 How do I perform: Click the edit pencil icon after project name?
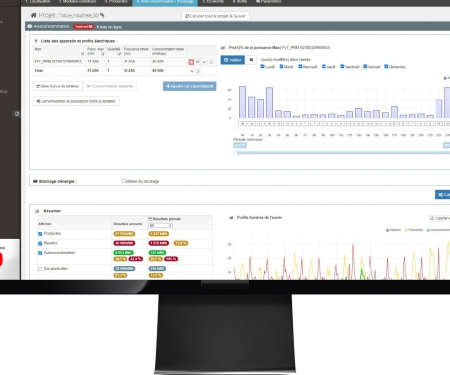(x=102, y=15)
